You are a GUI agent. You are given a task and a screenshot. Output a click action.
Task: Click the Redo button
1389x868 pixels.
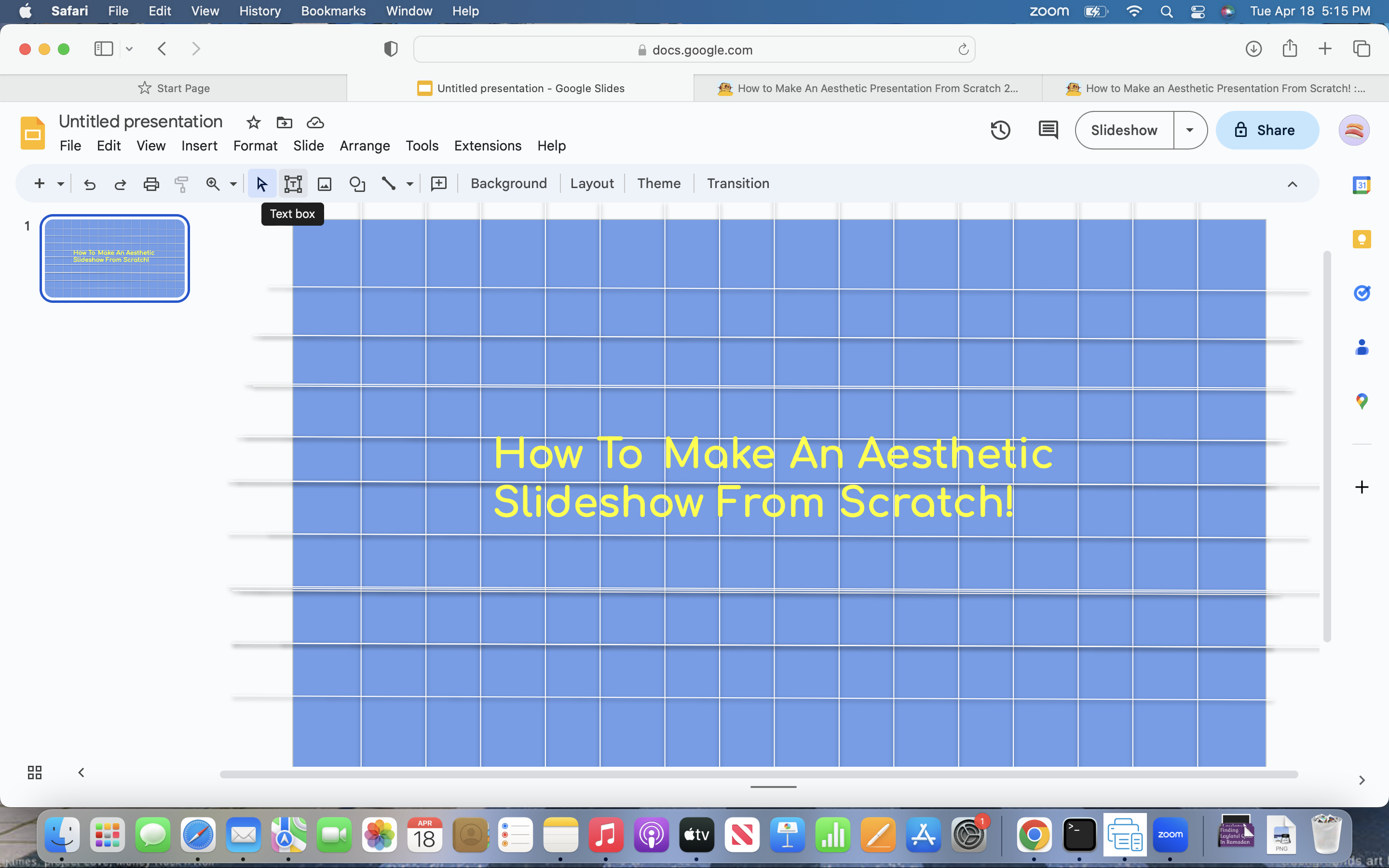click(x=119, y=183)
